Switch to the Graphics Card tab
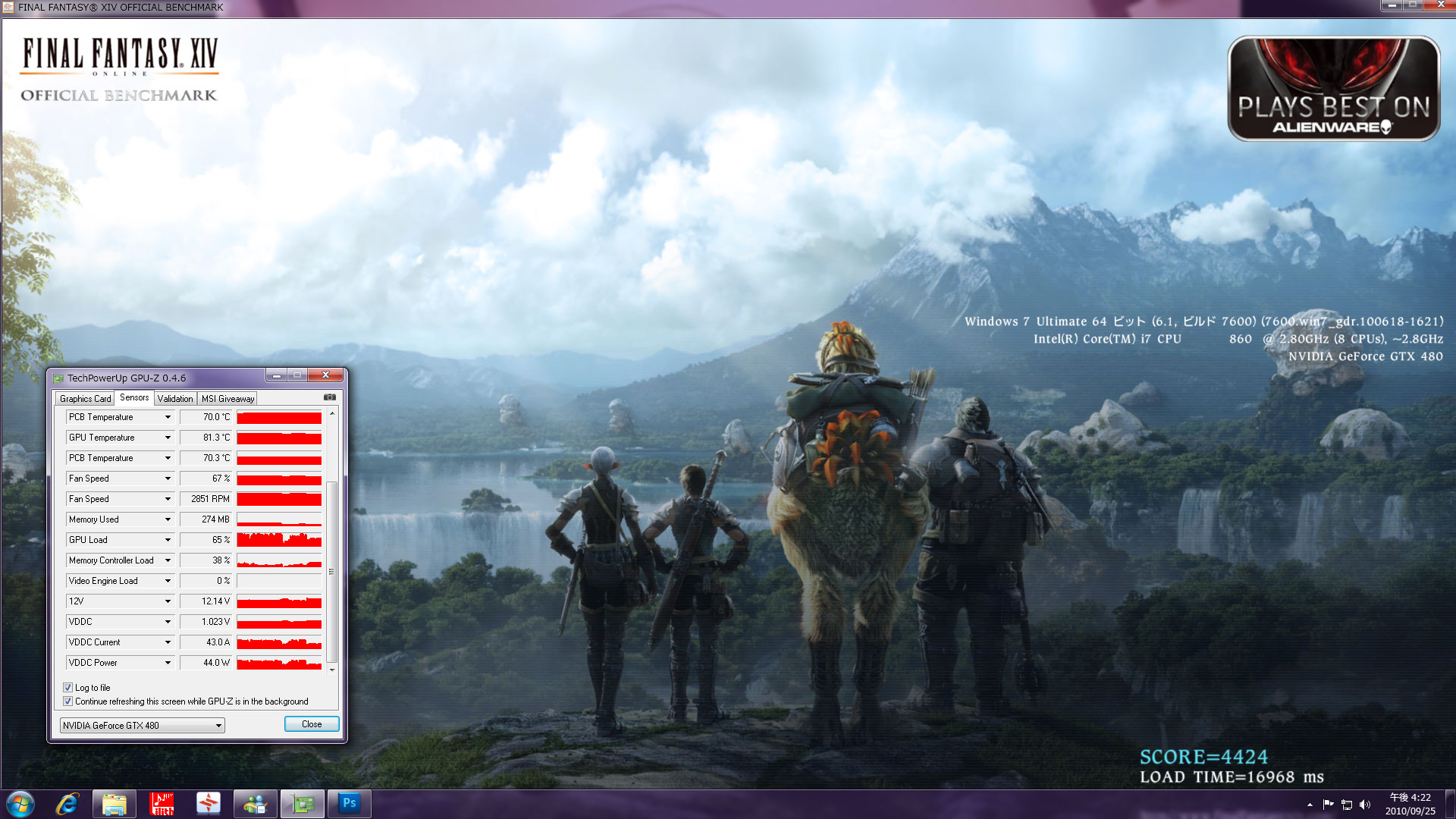 click(85, 398)
